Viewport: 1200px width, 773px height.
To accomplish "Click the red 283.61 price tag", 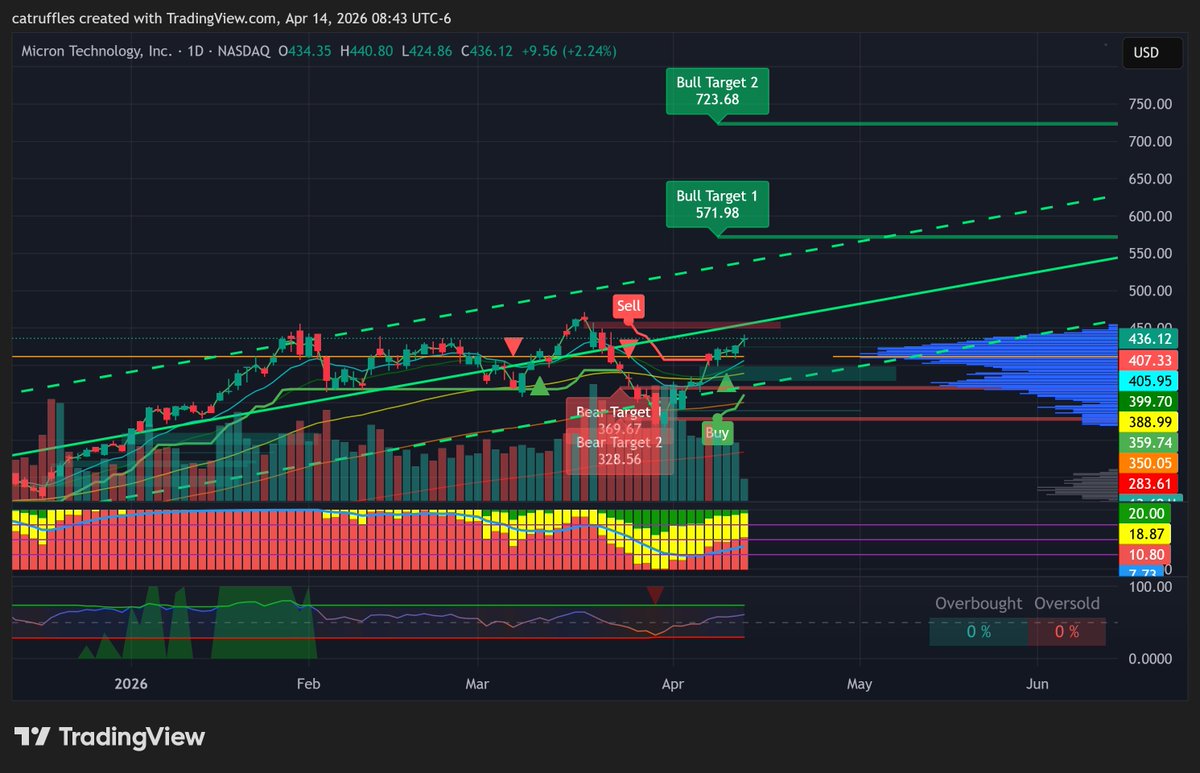I will (1147, 485).
